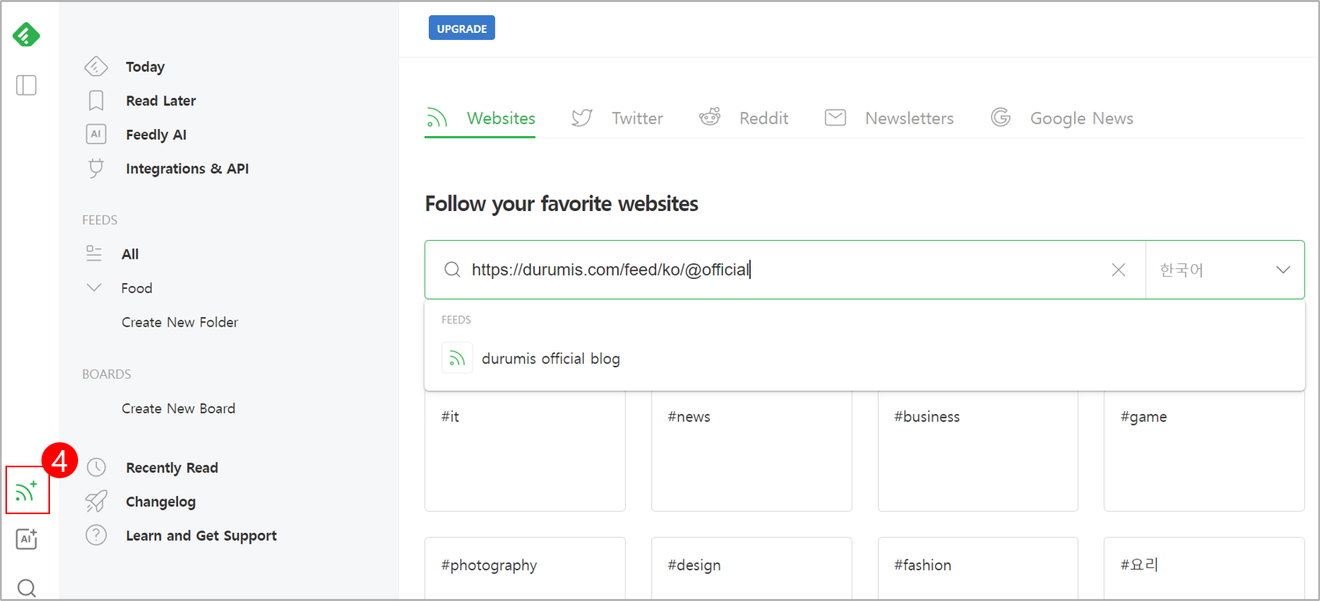Open the #it topic card

click(525, 450)
